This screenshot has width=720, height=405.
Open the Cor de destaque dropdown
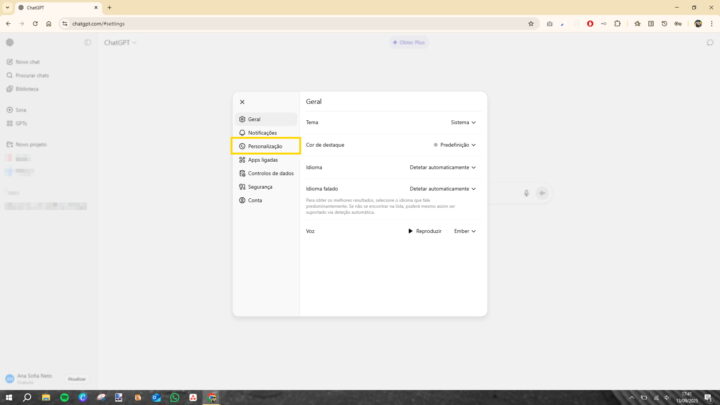click(x=454, y=145)
